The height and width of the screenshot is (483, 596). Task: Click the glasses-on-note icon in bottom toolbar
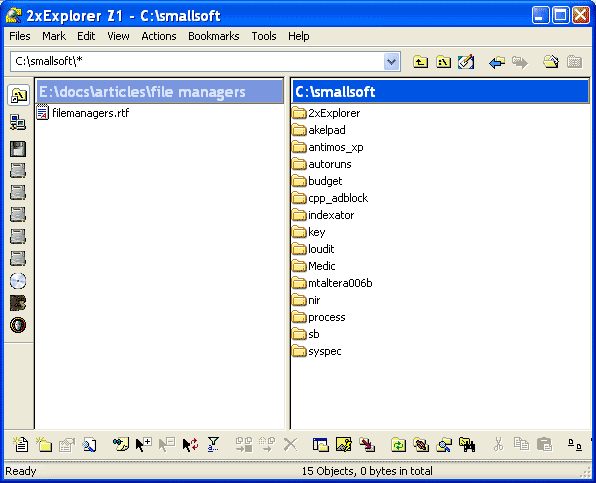click(120, 444)
